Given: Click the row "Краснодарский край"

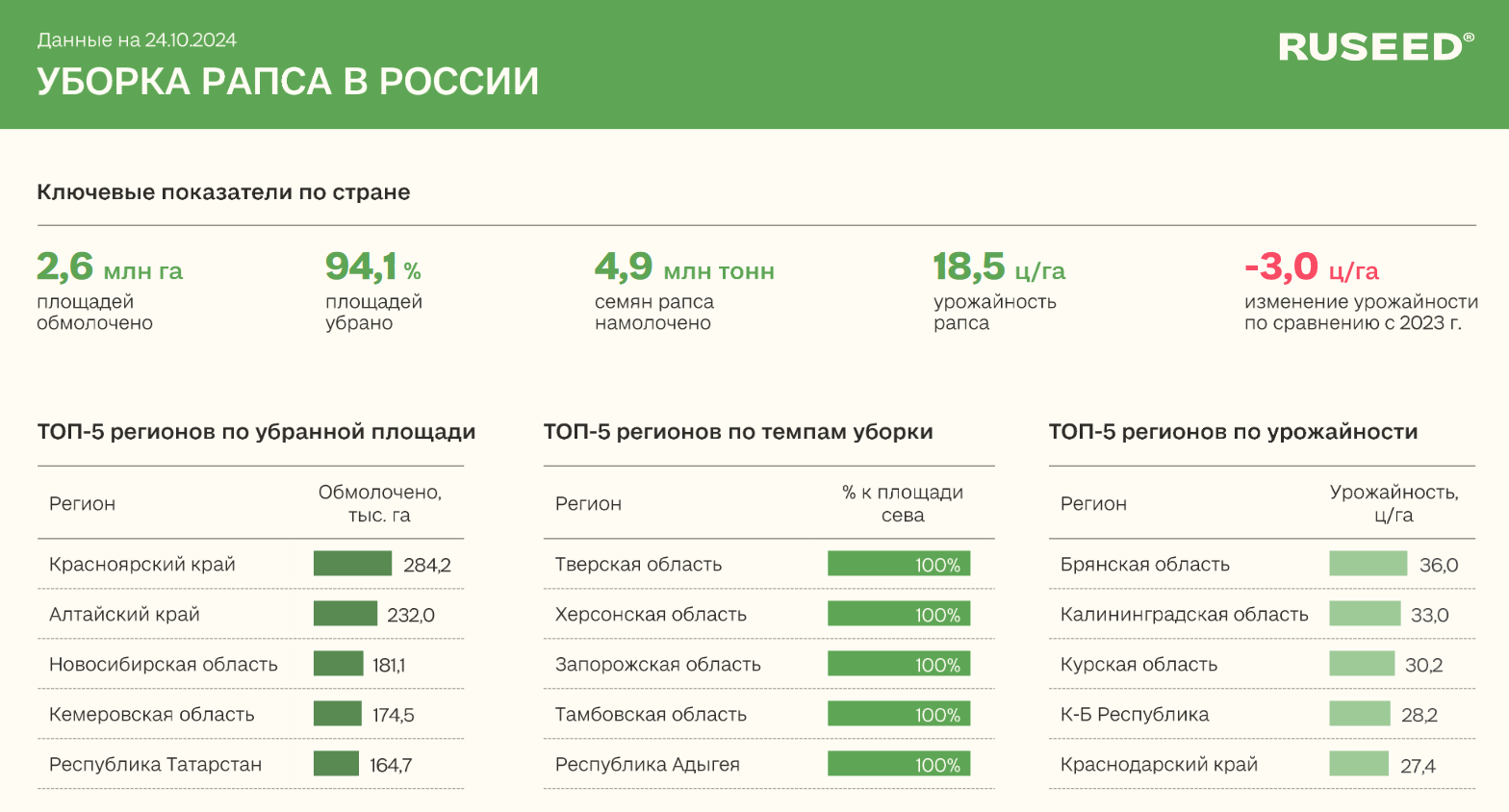Looking at the screenshot, I should 1262,765.
